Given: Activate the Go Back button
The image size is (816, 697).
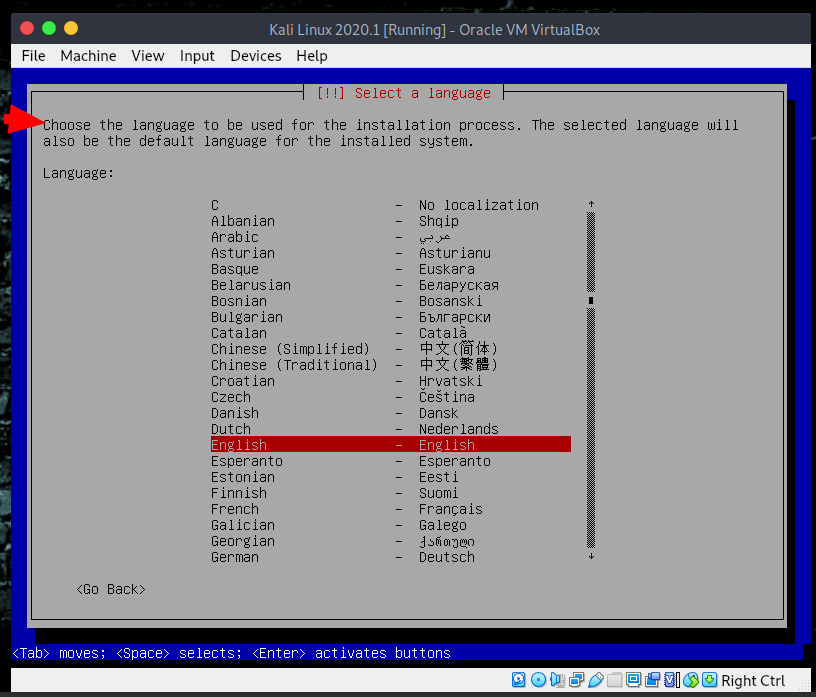Looking at the screenshot, I should 111,589.
